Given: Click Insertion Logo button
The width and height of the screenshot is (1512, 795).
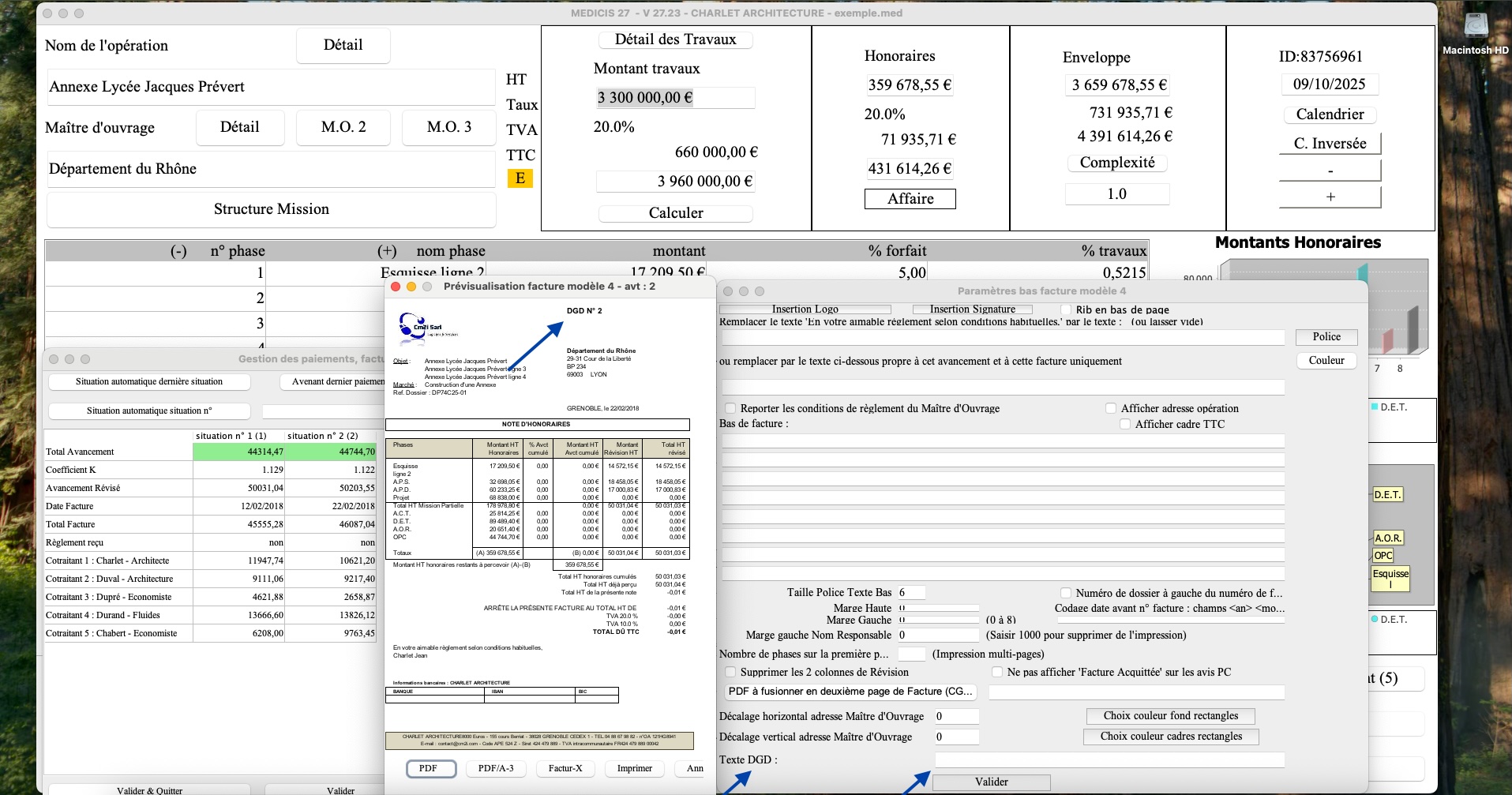Looking at the screenshot, I should pos(805,309).
